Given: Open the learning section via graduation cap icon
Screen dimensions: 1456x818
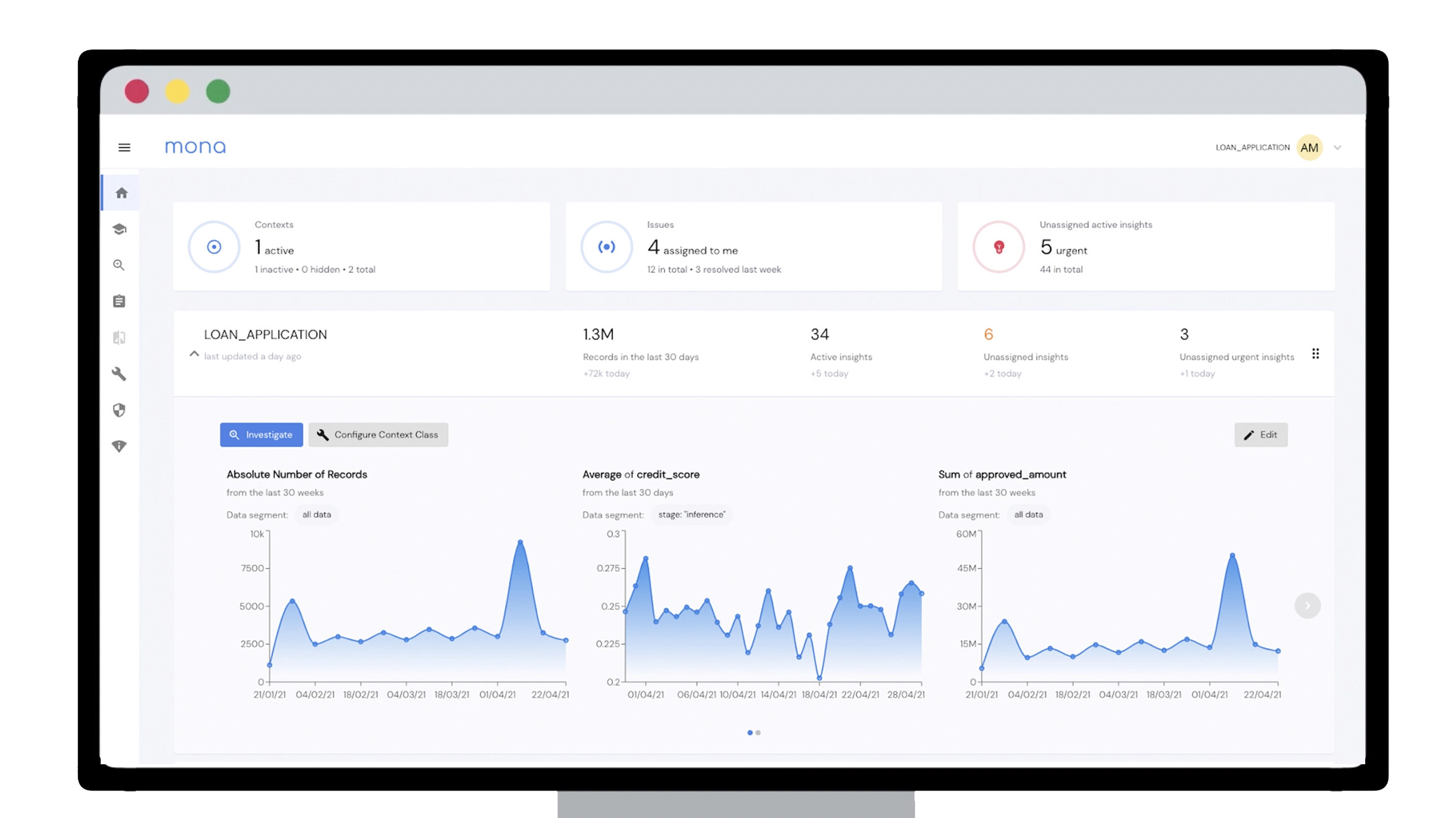Looking at the screenshot, I should (120, 228).
